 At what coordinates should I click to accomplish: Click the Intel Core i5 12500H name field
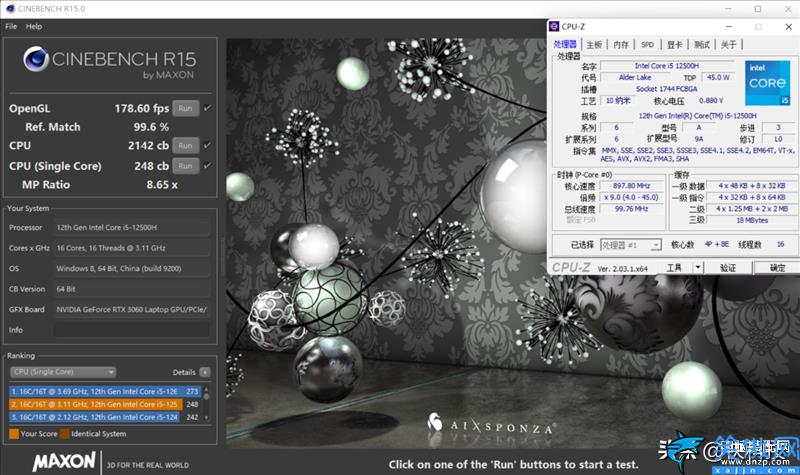click(666, 66)
